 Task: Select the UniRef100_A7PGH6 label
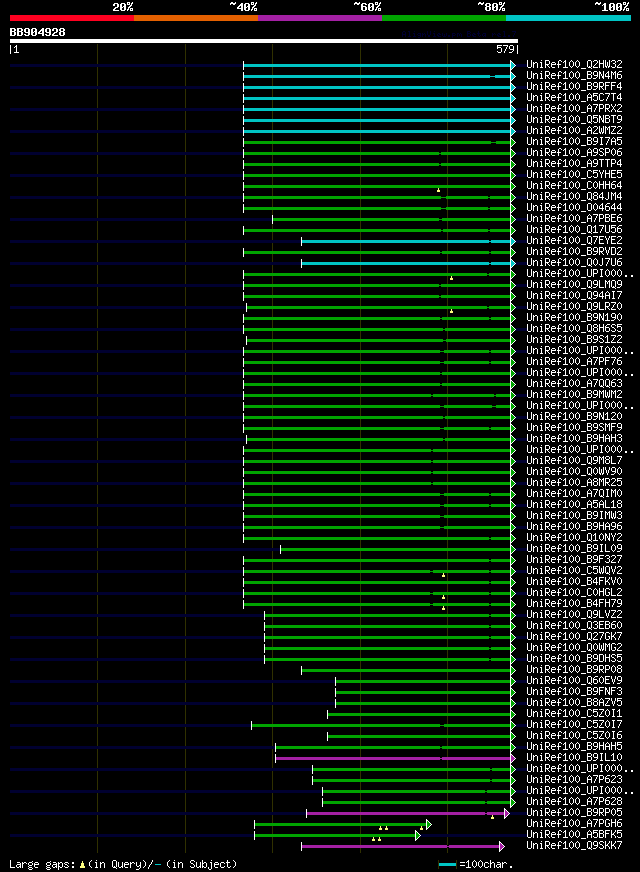[574, 824]
